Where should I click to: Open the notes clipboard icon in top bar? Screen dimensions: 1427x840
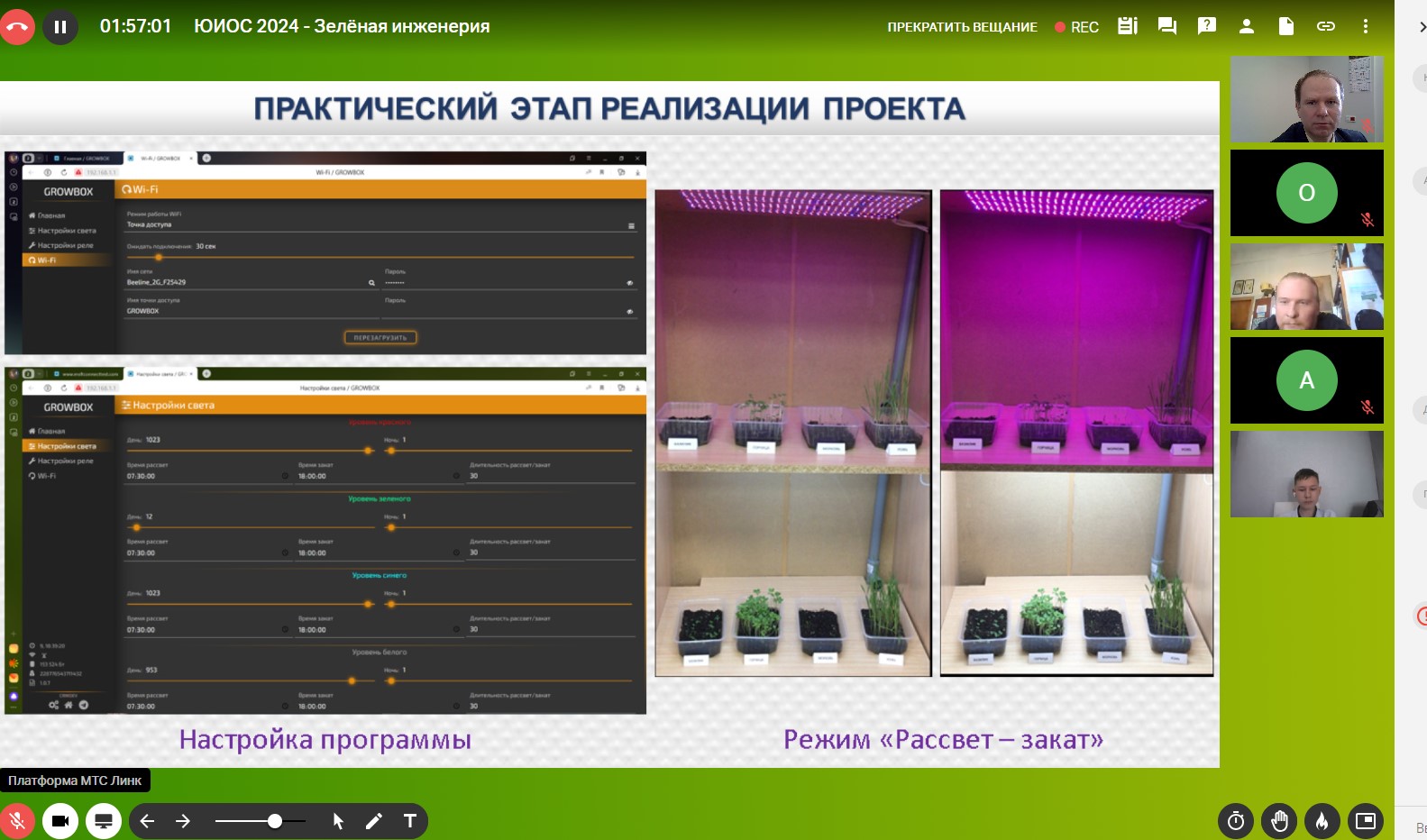tap(1128, 26)
